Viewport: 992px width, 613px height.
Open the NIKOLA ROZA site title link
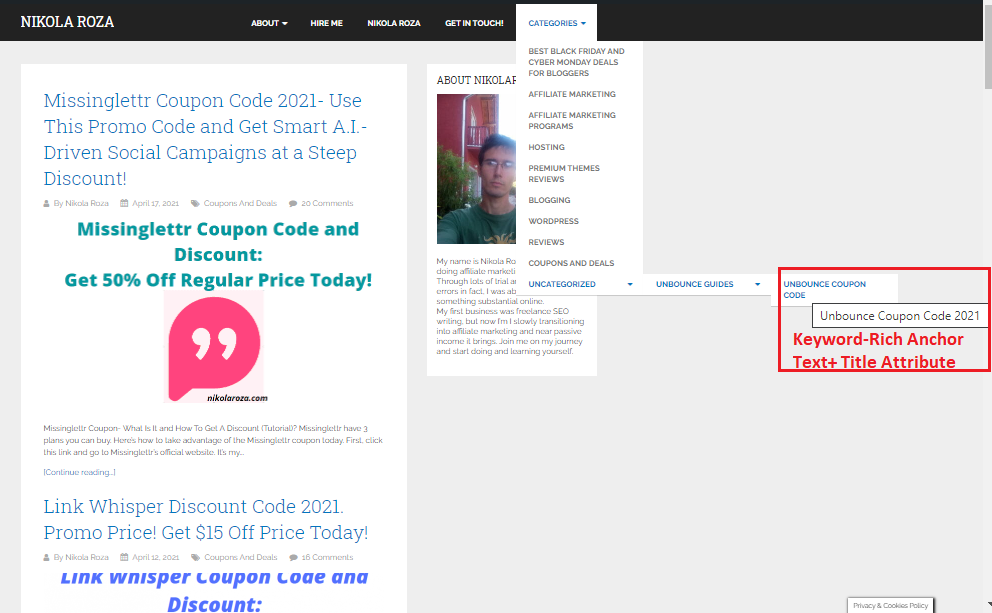pyautogui.click(x=67, y=22)
